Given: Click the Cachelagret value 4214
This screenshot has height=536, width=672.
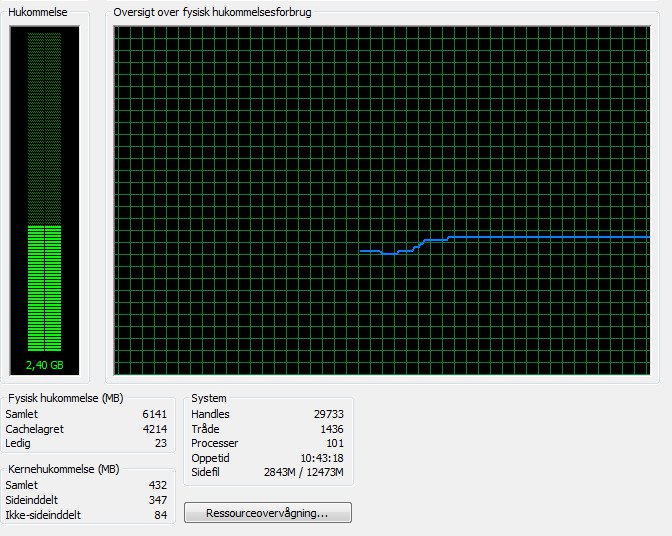Looking at the screenshot, I should [x=155, y=429].
